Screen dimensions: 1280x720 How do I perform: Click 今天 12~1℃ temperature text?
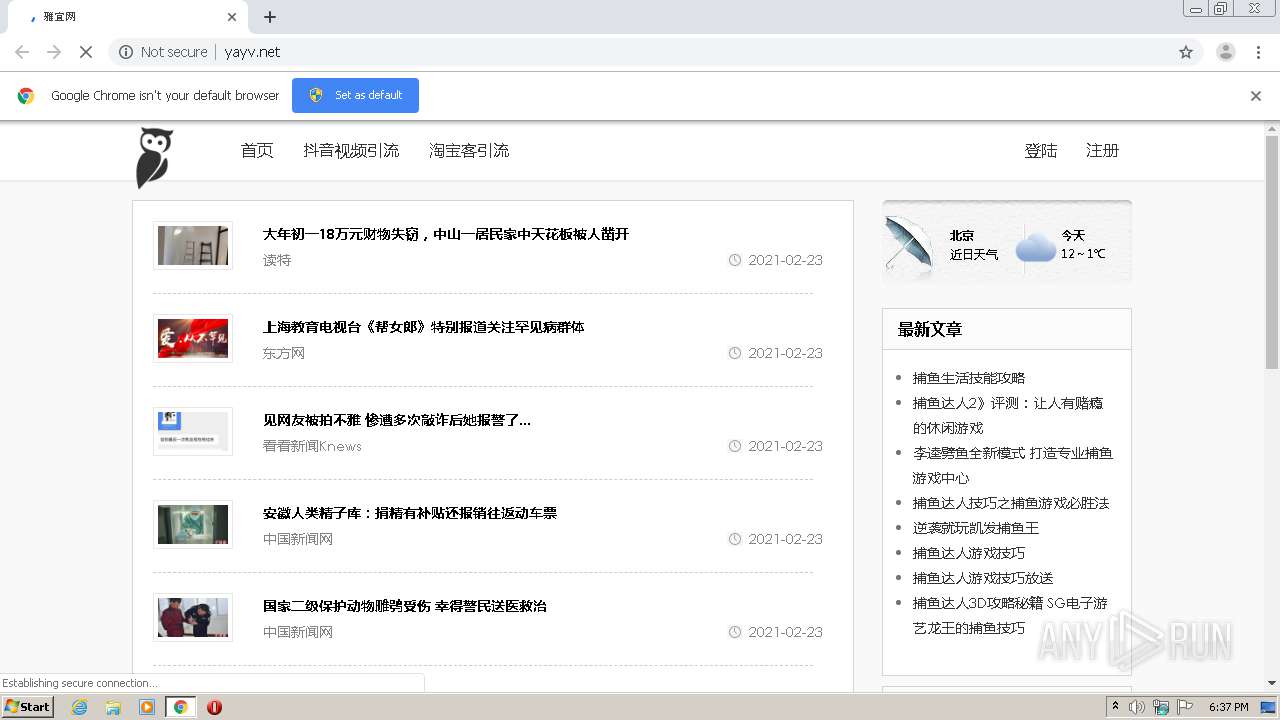[1083, 245]
